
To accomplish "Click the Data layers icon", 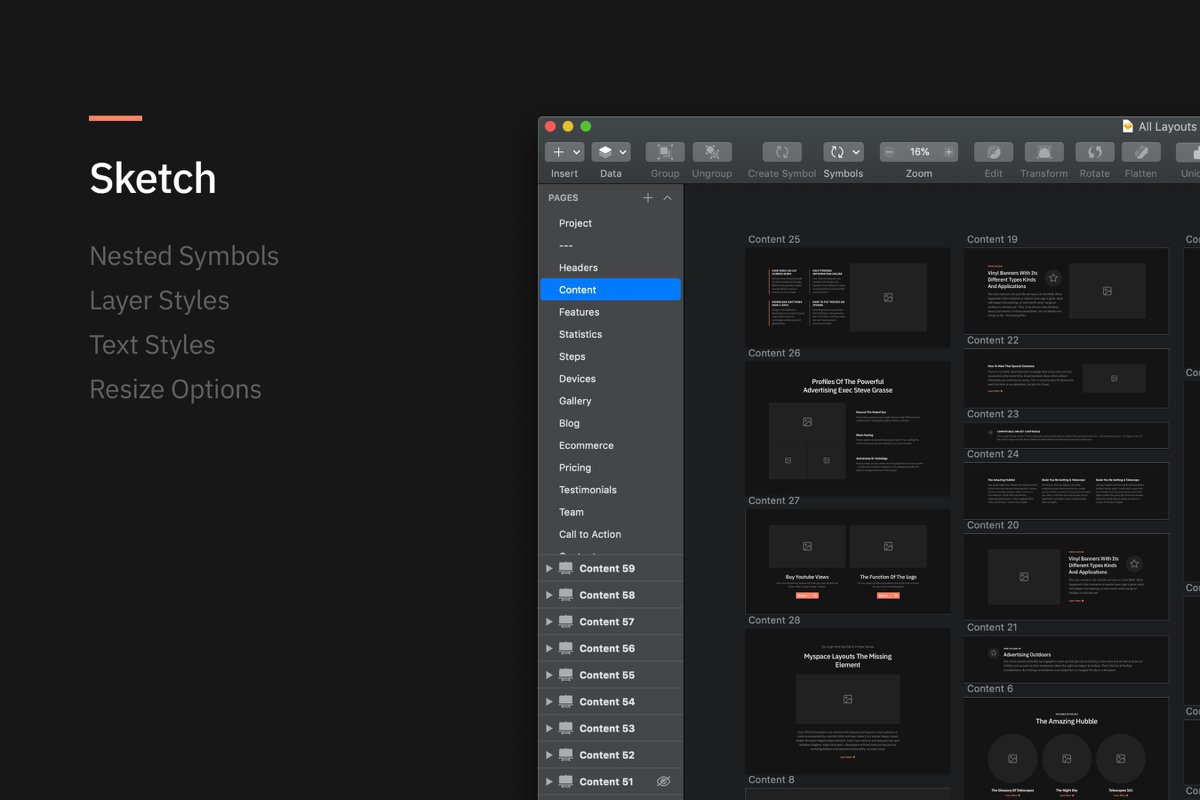I will pos(605,152).
